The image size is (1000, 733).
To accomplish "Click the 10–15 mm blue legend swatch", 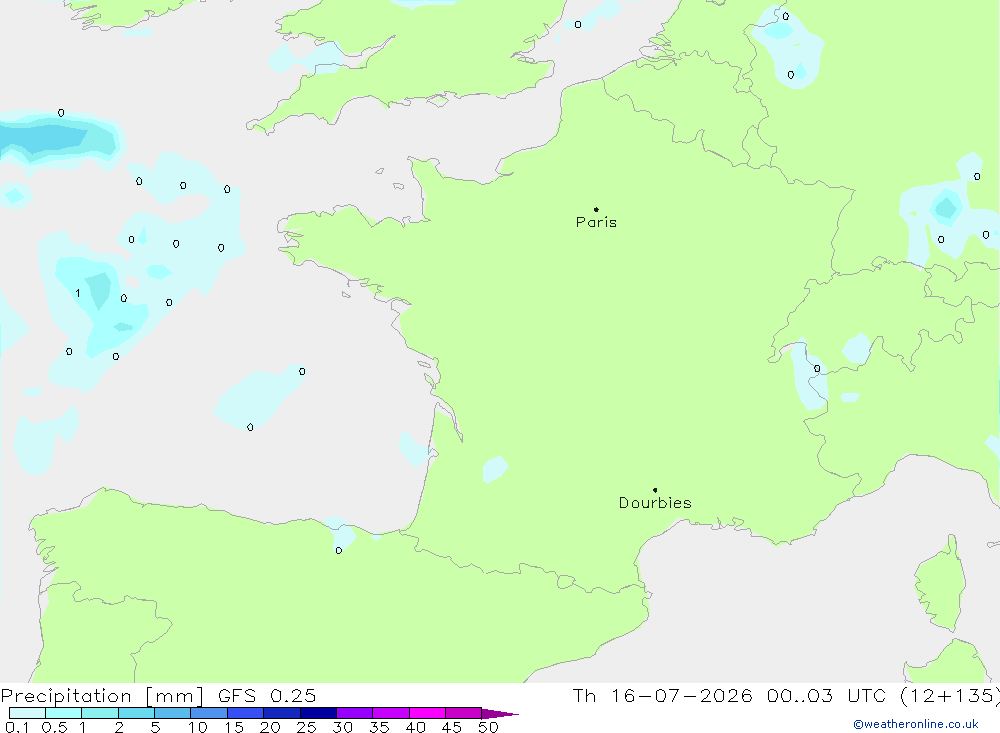I will pos(209,713).
